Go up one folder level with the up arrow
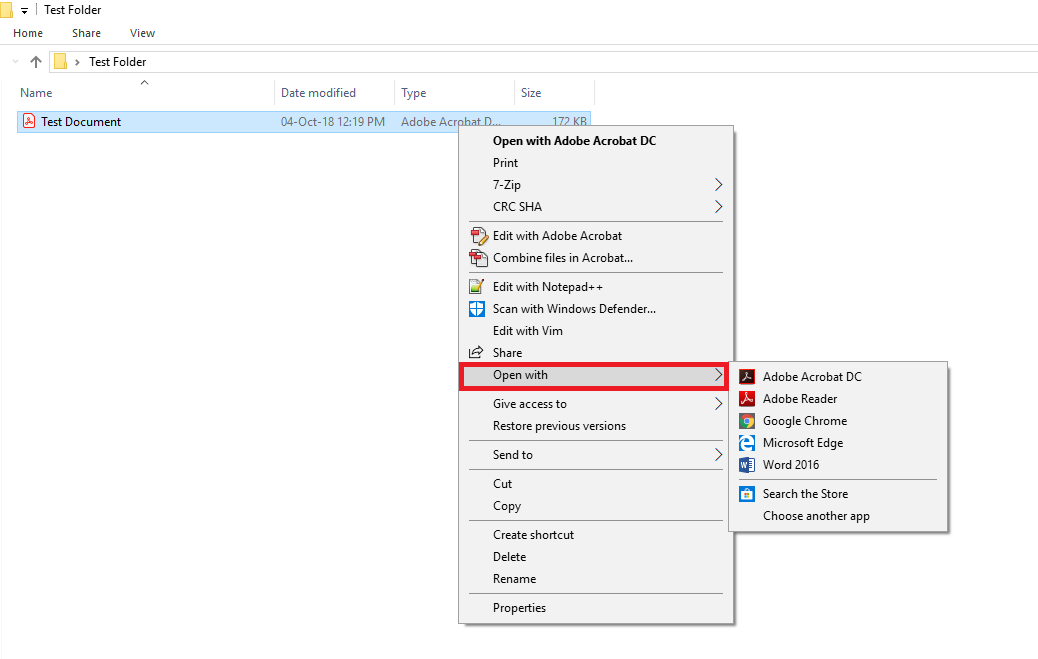Viewport: 1038px width, 659px height. (36, 62)
